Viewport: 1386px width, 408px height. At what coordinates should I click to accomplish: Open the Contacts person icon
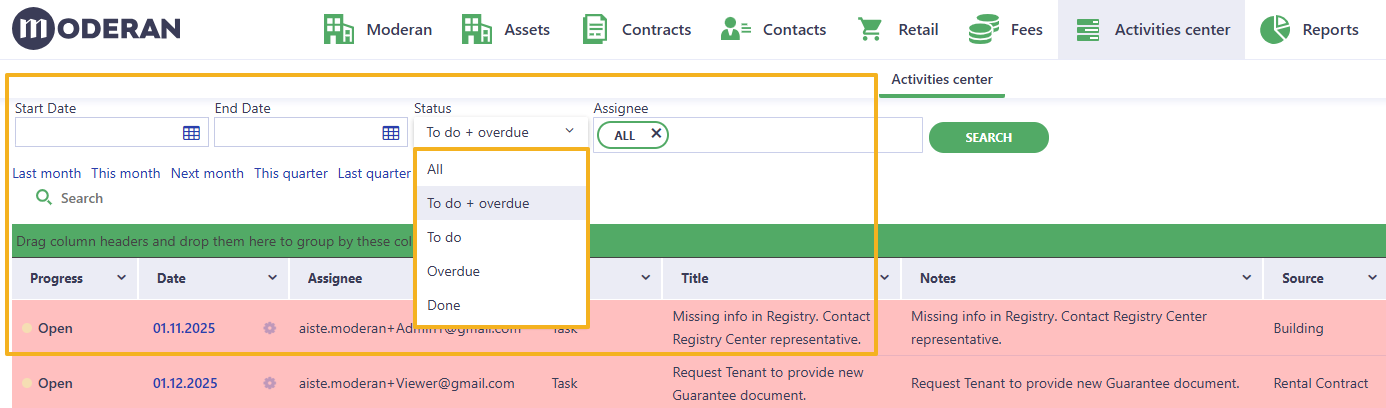[736, 29]
